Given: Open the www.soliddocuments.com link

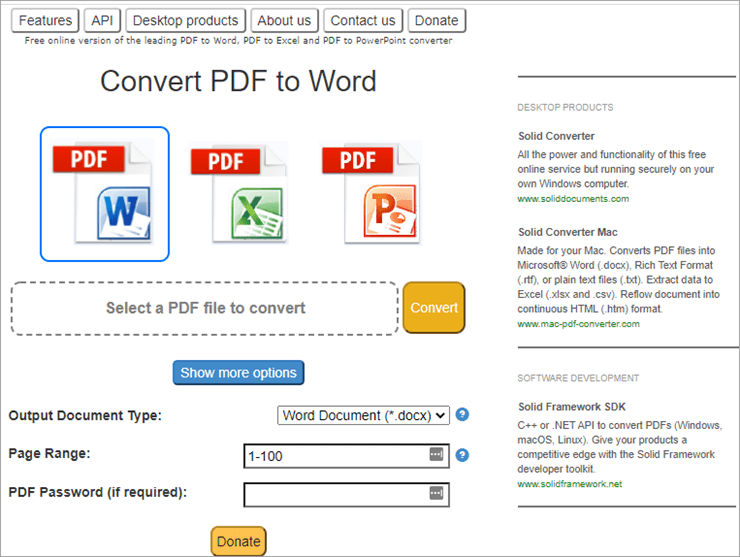Looking at the screenshot, I should (573, 199).
